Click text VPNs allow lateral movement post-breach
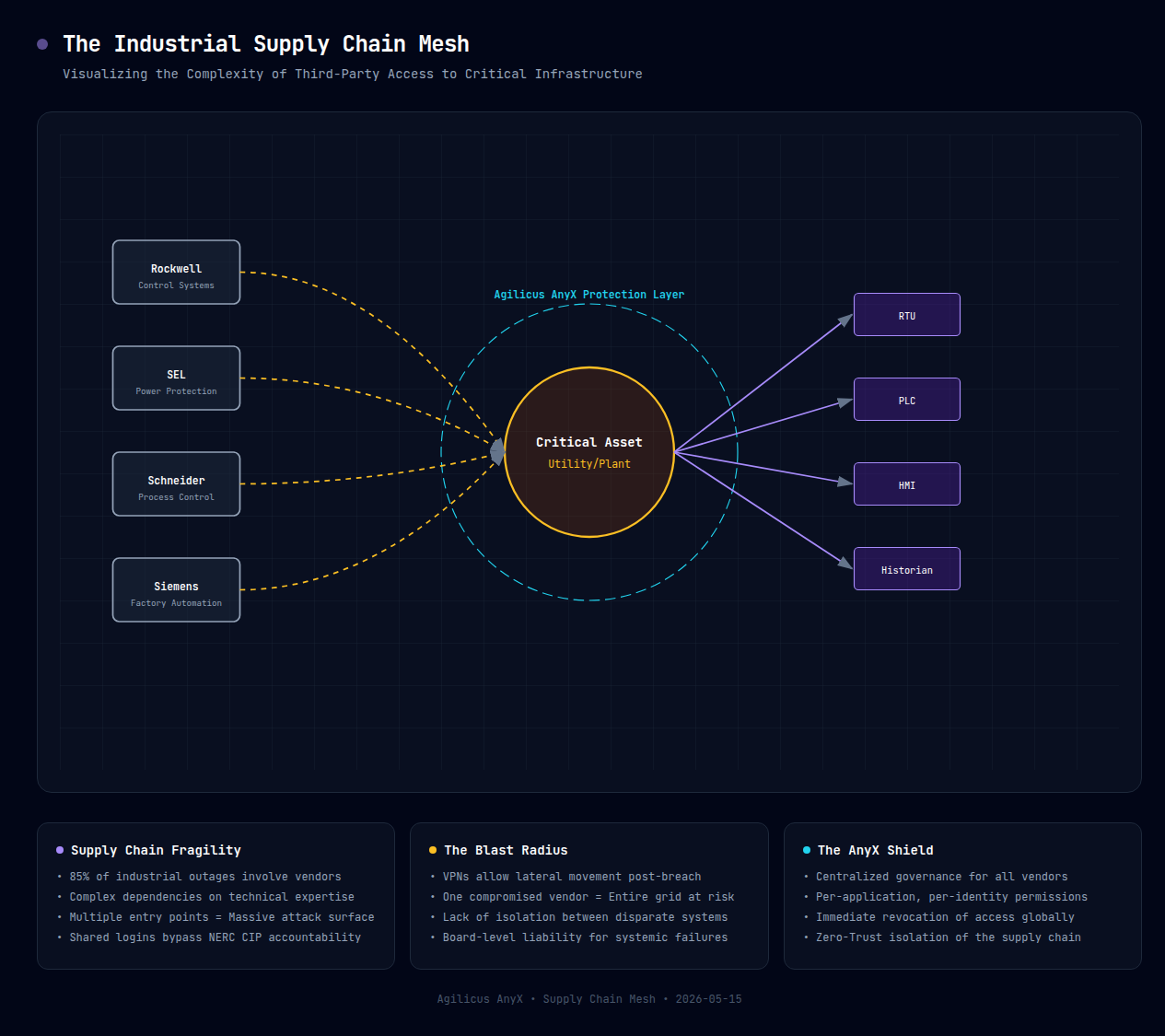 click(x=572, y=877)
